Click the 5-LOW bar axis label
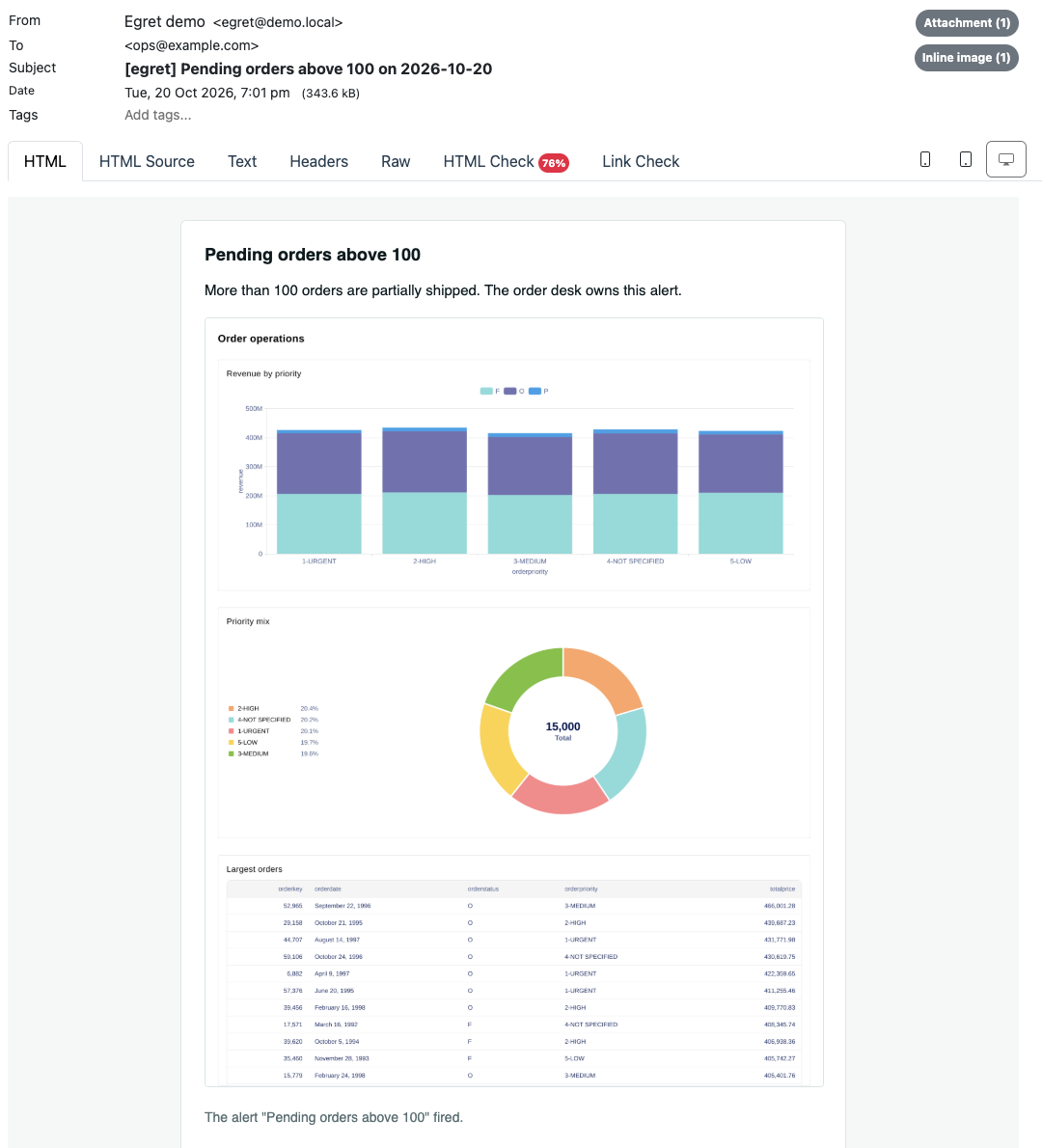The width and height of the screenshot is (1042, 1148). (x=740, y=561)
